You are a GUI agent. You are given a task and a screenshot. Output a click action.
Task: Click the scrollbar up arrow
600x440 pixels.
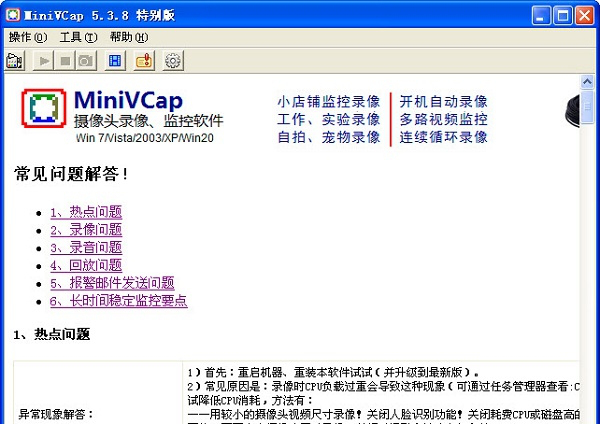[x=587, y=81]
